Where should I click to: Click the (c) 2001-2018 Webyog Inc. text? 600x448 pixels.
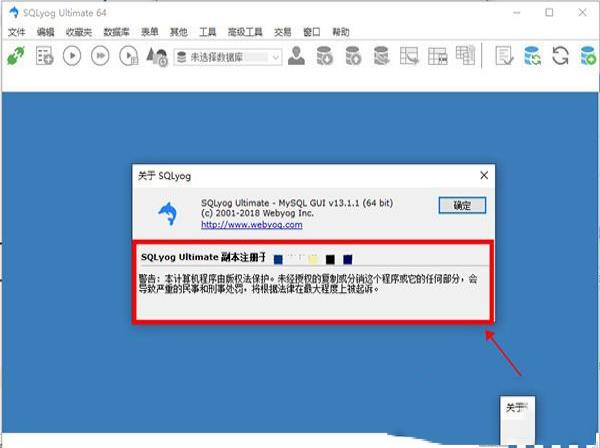tap(257, 213)
